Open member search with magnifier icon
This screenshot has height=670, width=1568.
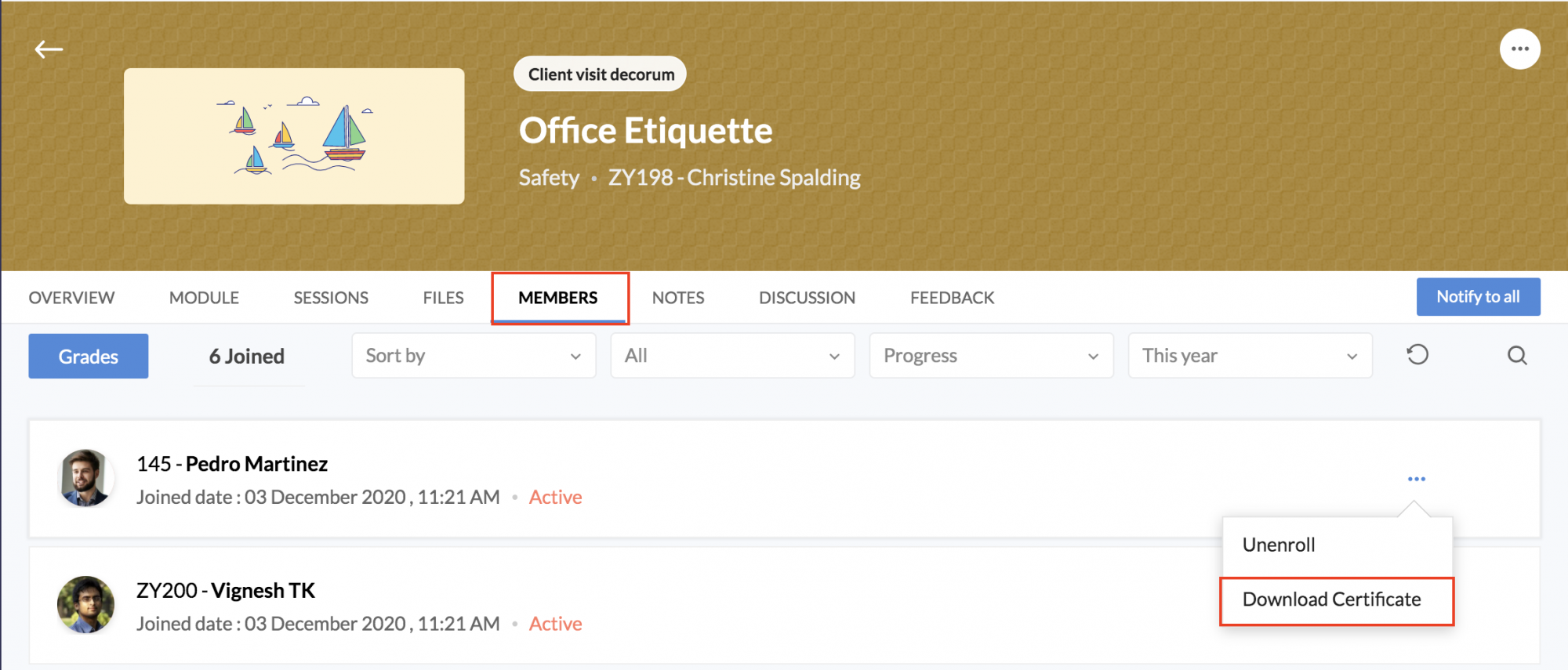1517,356
